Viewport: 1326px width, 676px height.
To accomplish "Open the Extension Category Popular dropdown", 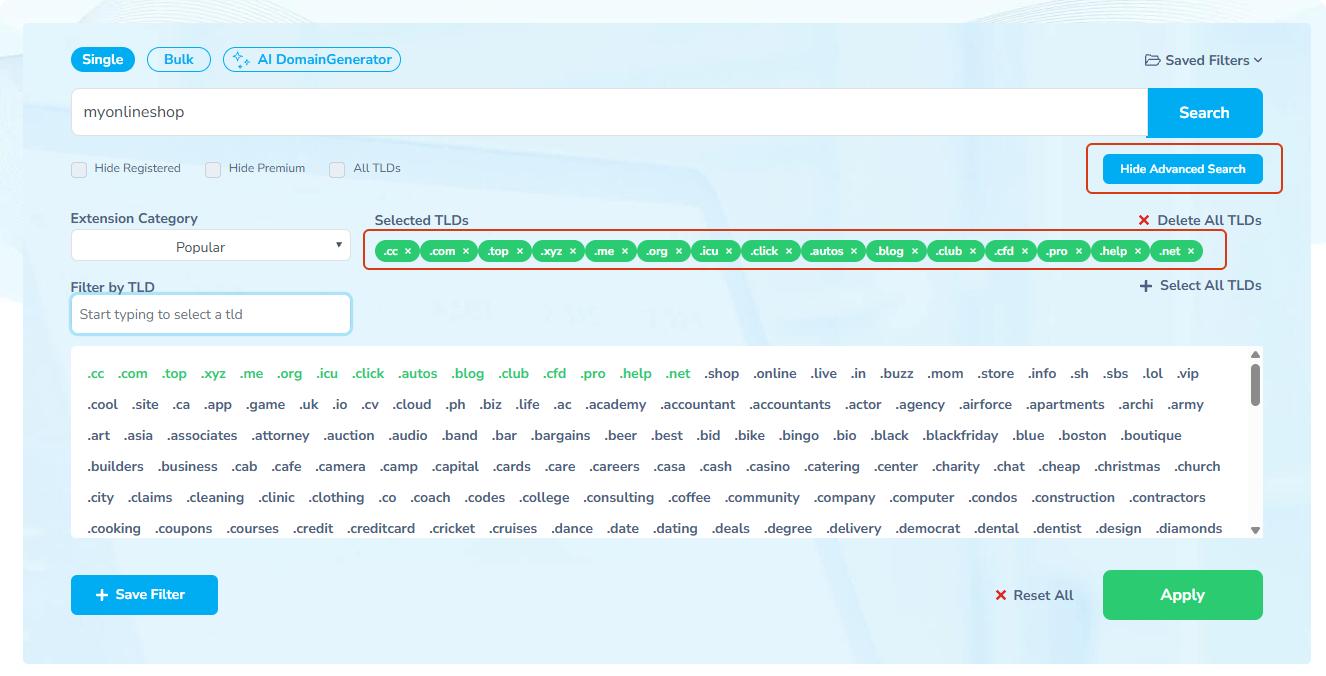I will (211, 246).
